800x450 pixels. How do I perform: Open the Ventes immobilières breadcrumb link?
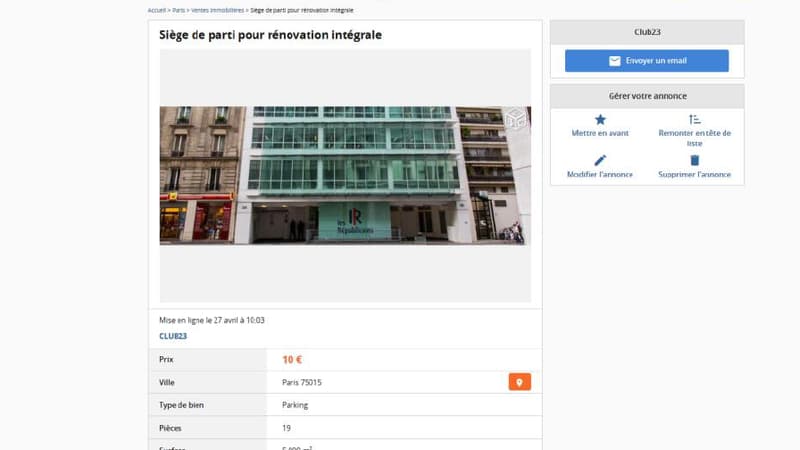(217, 10)
